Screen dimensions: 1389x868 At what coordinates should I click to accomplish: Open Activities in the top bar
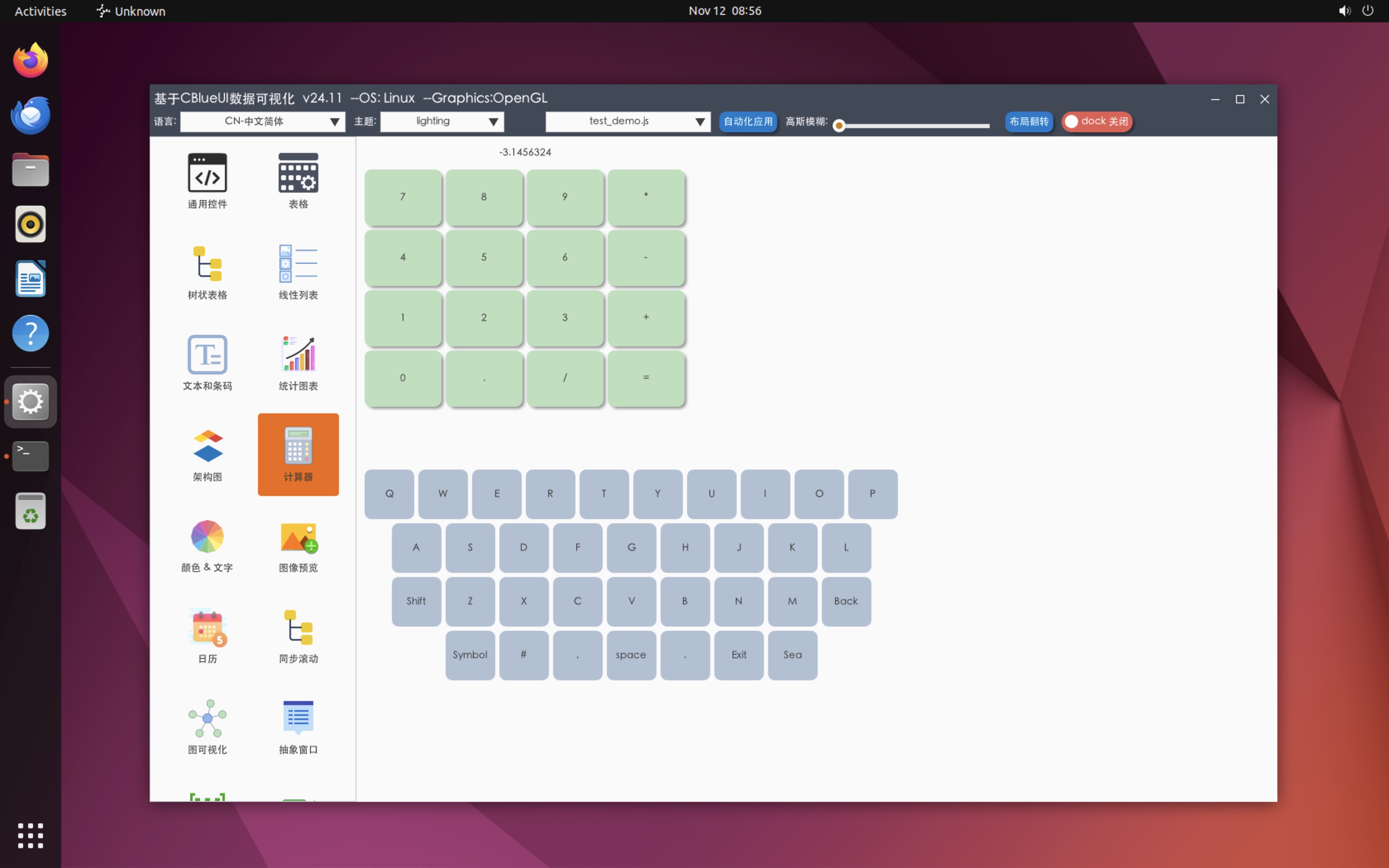click(x=40, y=11)
